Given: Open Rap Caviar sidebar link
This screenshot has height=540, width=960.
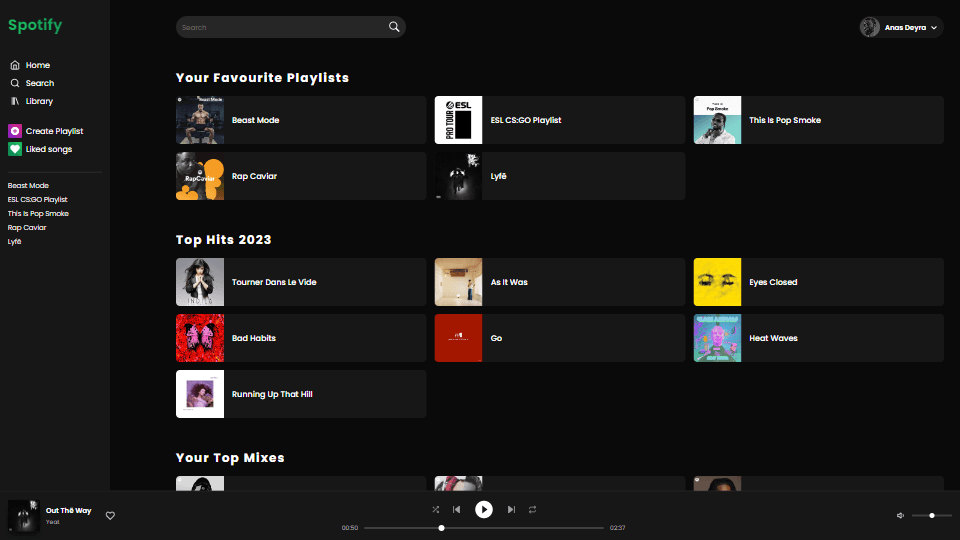Looking at the screenshot, I should 27,227.
